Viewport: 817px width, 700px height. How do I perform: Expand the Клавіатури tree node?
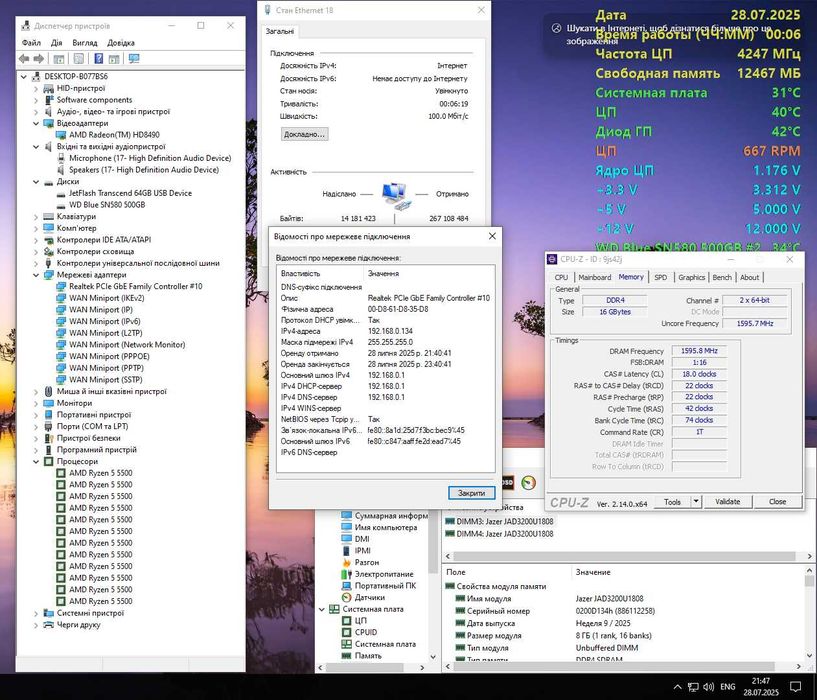[37, 216]
